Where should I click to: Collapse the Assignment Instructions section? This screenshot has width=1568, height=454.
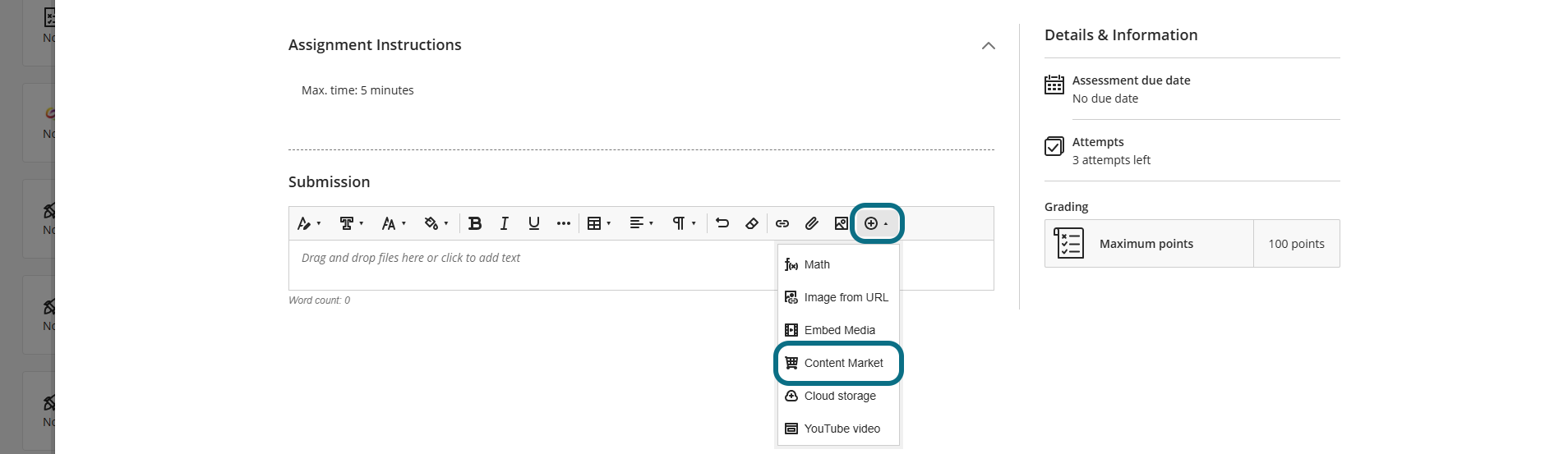click(989, 46)
